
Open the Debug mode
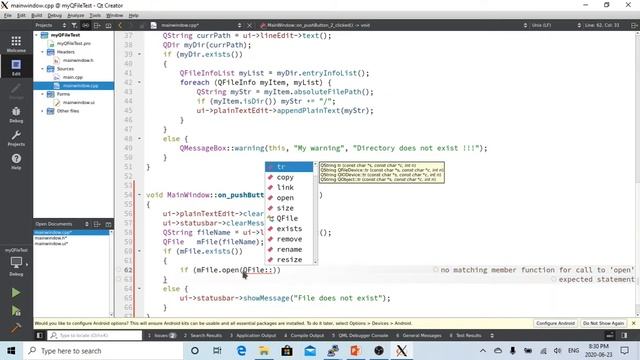click(x=16, y=115)
